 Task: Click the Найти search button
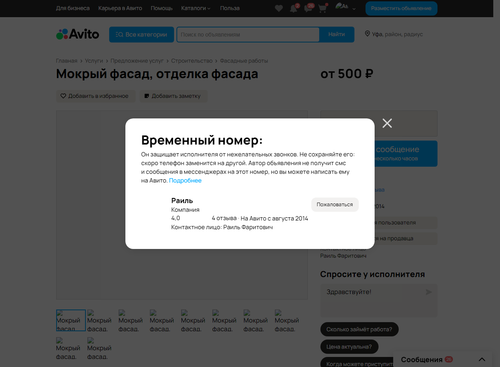(x=337, y=35)
